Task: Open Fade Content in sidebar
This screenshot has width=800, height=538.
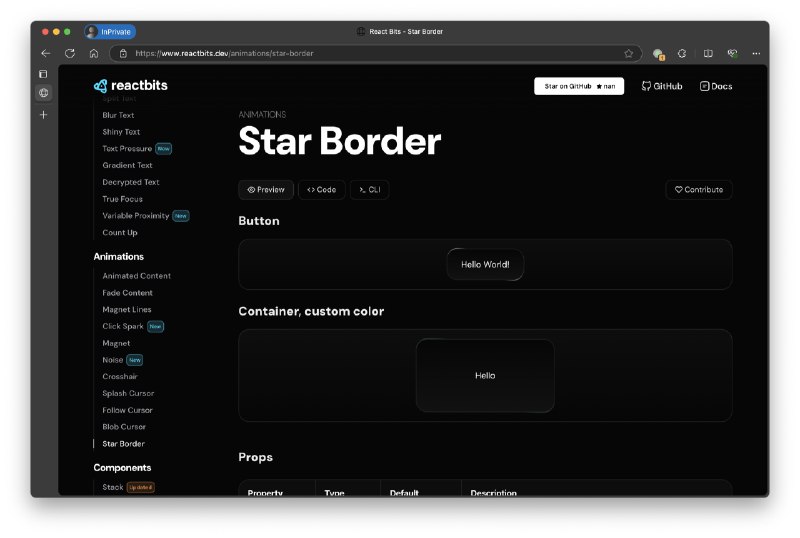Action: [127, 293]
